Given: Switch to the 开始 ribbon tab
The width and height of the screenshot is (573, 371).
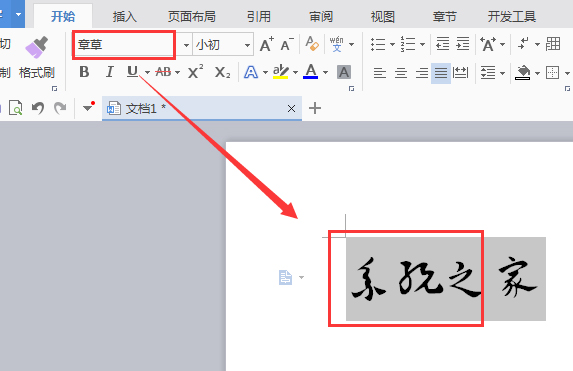Looking at the screenshot, I should [x=63, y=16].
